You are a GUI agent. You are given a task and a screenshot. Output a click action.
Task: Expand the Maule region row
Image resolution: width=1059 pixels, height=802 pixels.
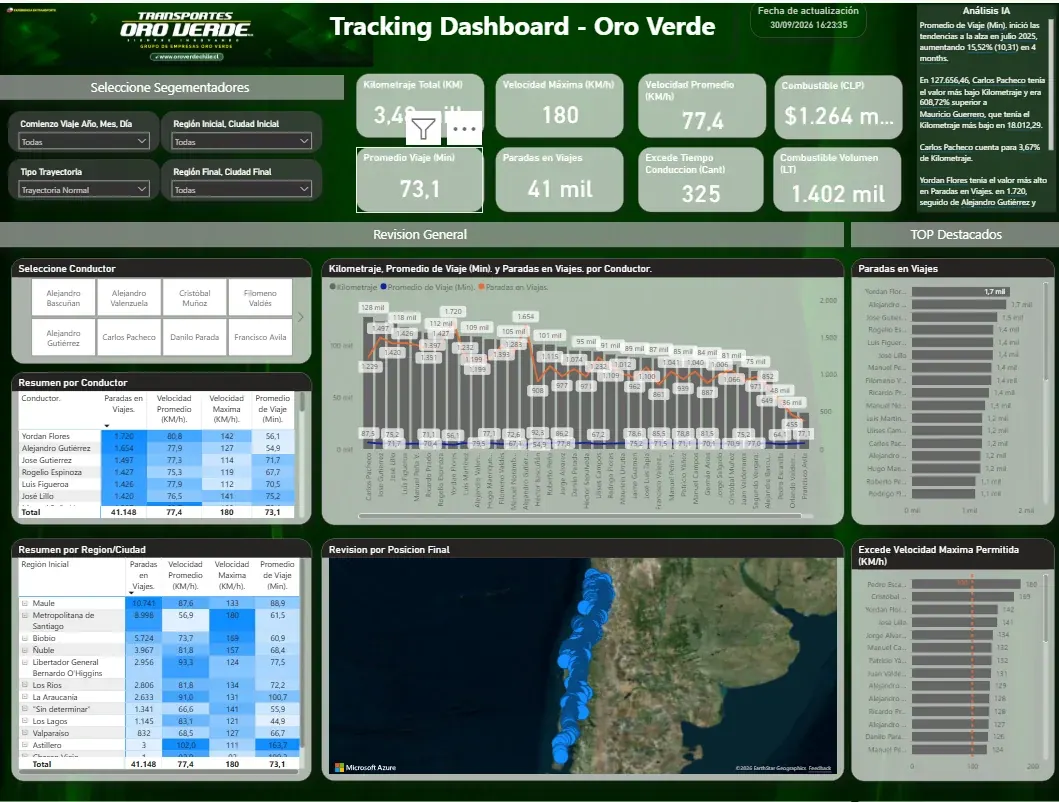[x=25, y=603]
